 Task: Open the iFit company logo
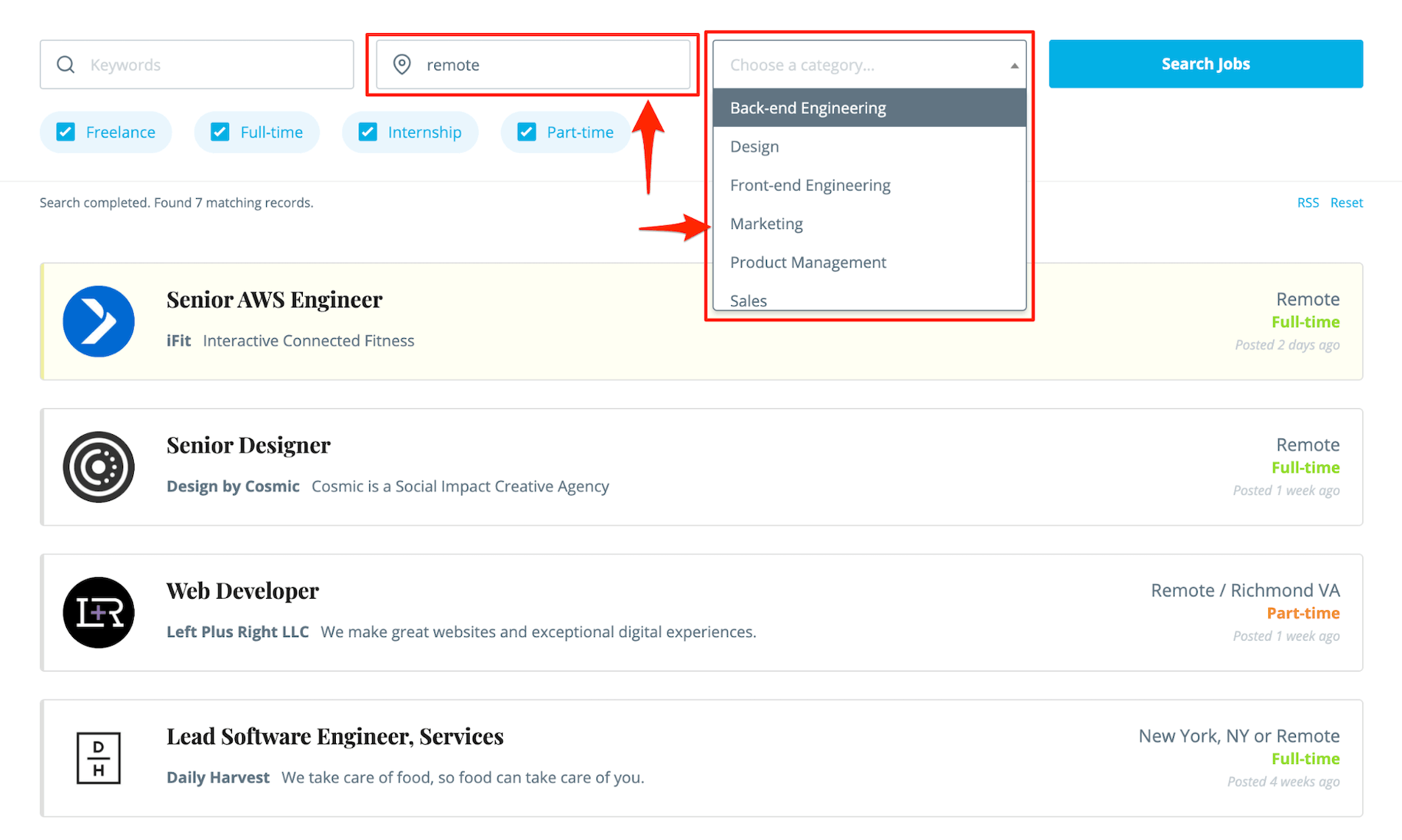(98, 321)
